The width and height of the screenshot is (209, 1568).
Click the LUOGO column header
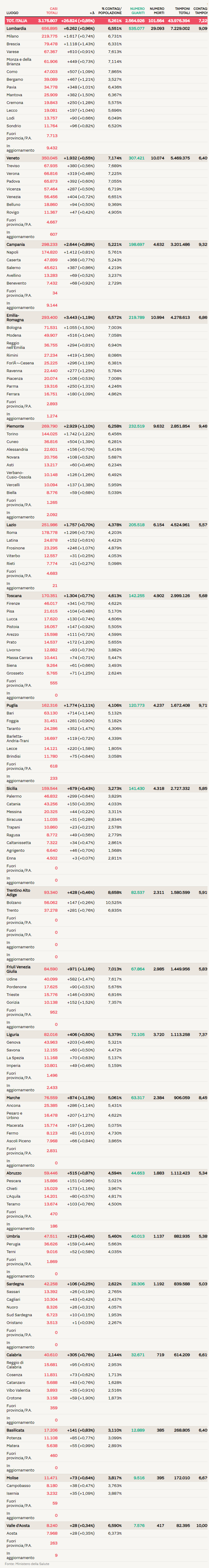click(x=12, y=13)
